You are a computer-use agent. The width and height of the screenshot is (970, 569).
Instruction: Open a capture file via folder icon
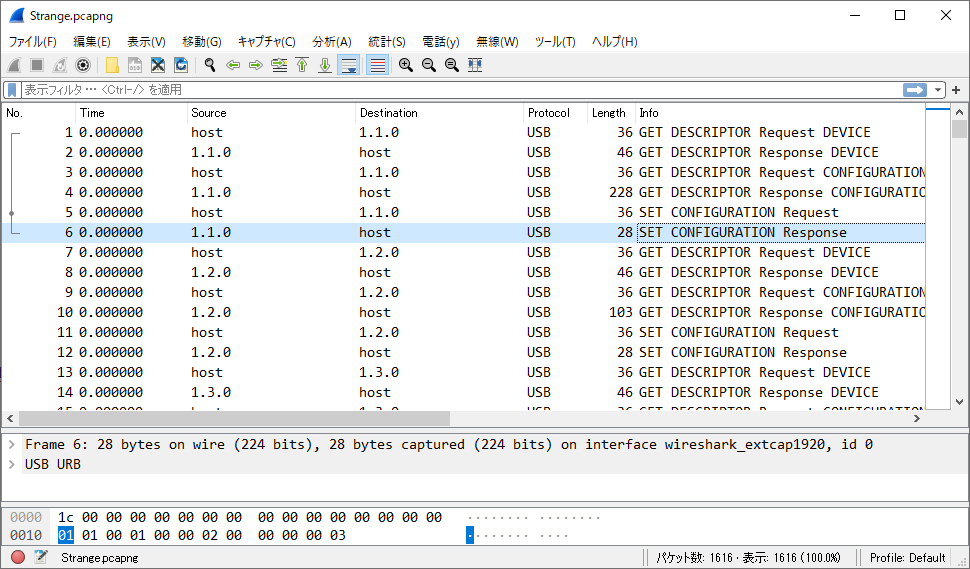tap(112, 65)
